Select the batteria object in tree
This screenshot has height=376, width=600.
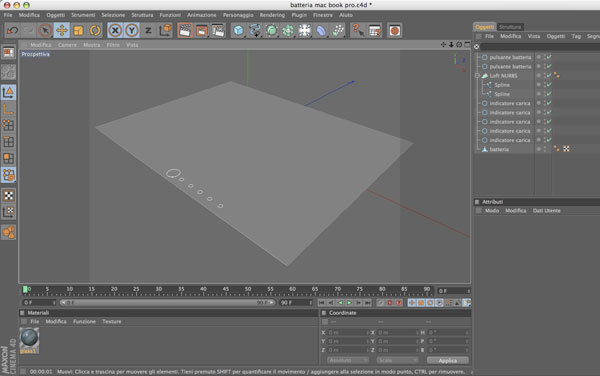(x=499, y=149)
